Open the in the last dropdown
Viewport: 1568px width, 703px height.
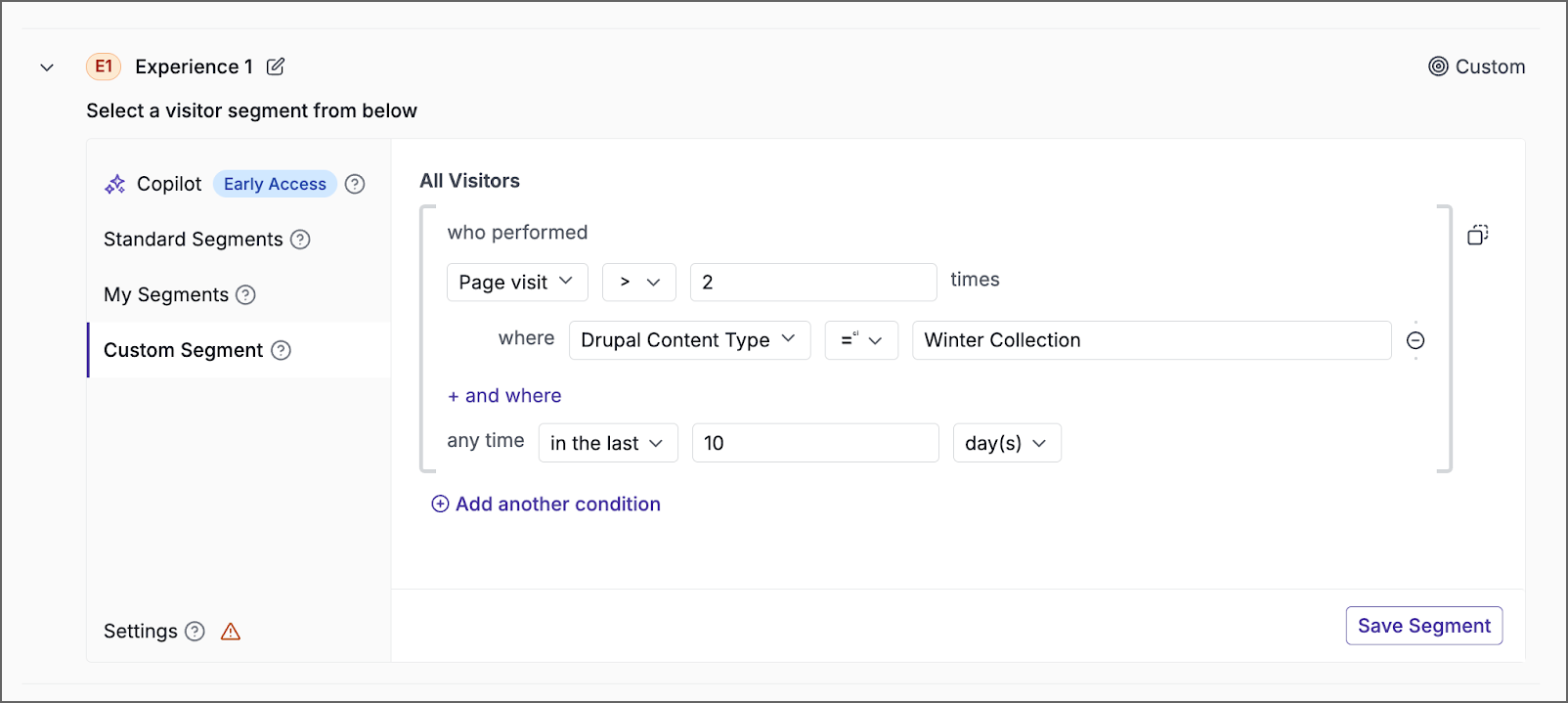tap(608, 443)
